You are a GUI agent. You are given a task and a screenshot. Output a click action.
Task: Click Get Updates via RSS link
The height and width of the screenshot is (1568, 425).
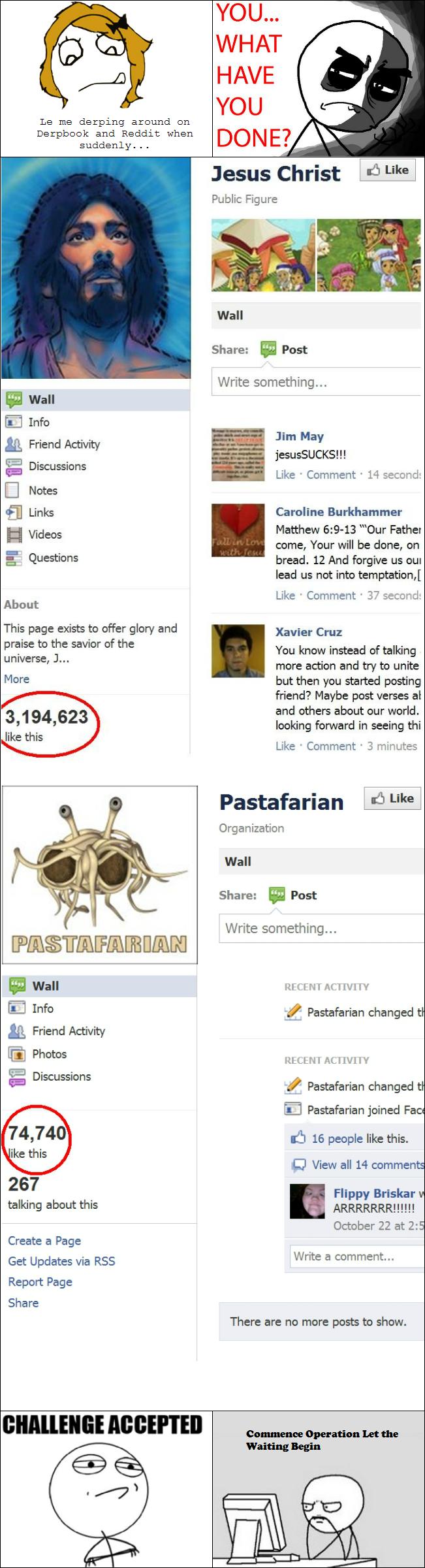tap(61, 1261)
